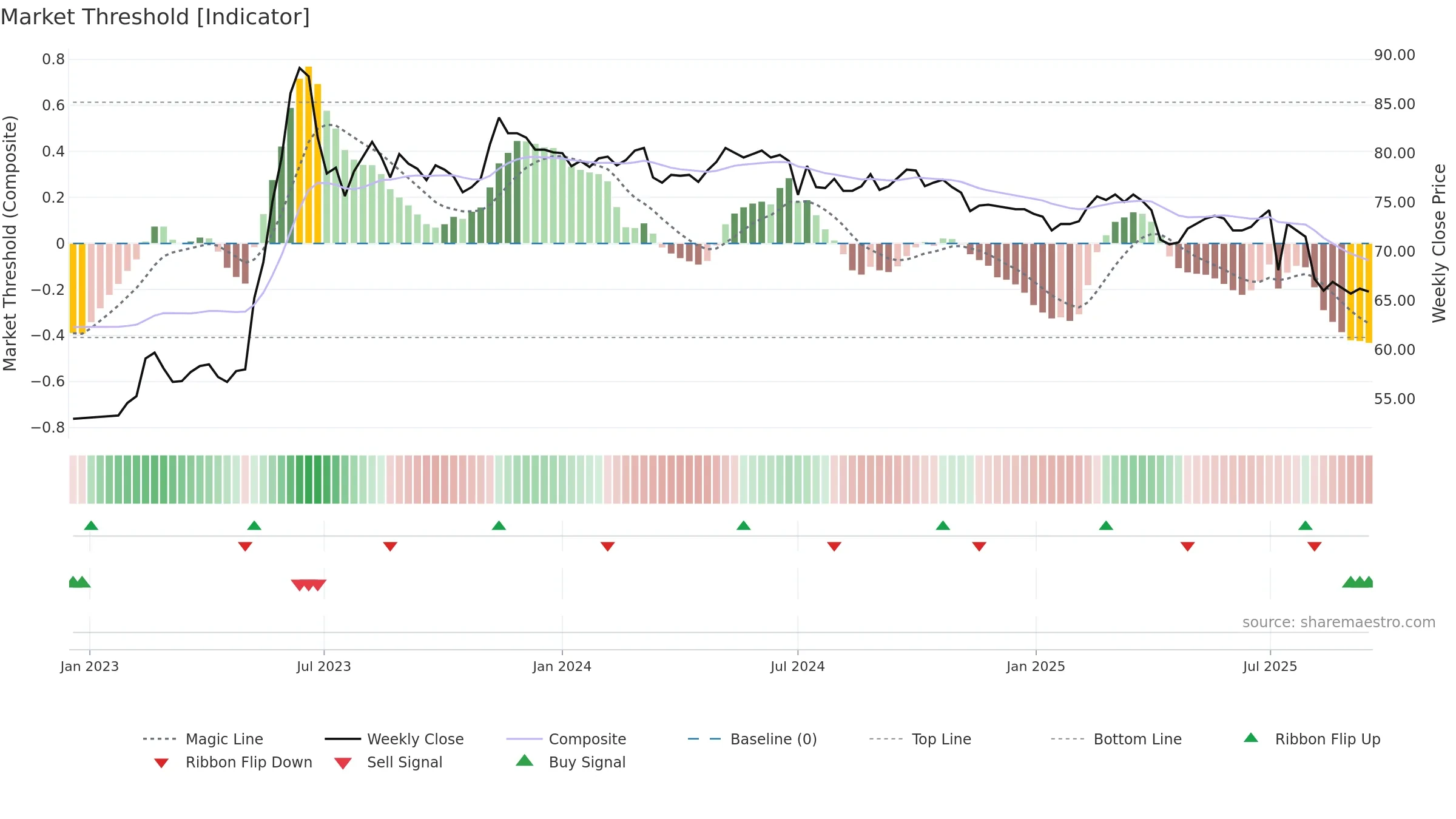Click the −0.8 left axis value
The width and height of the screenshot is (1456, 819).
click(x=48, y=428)
